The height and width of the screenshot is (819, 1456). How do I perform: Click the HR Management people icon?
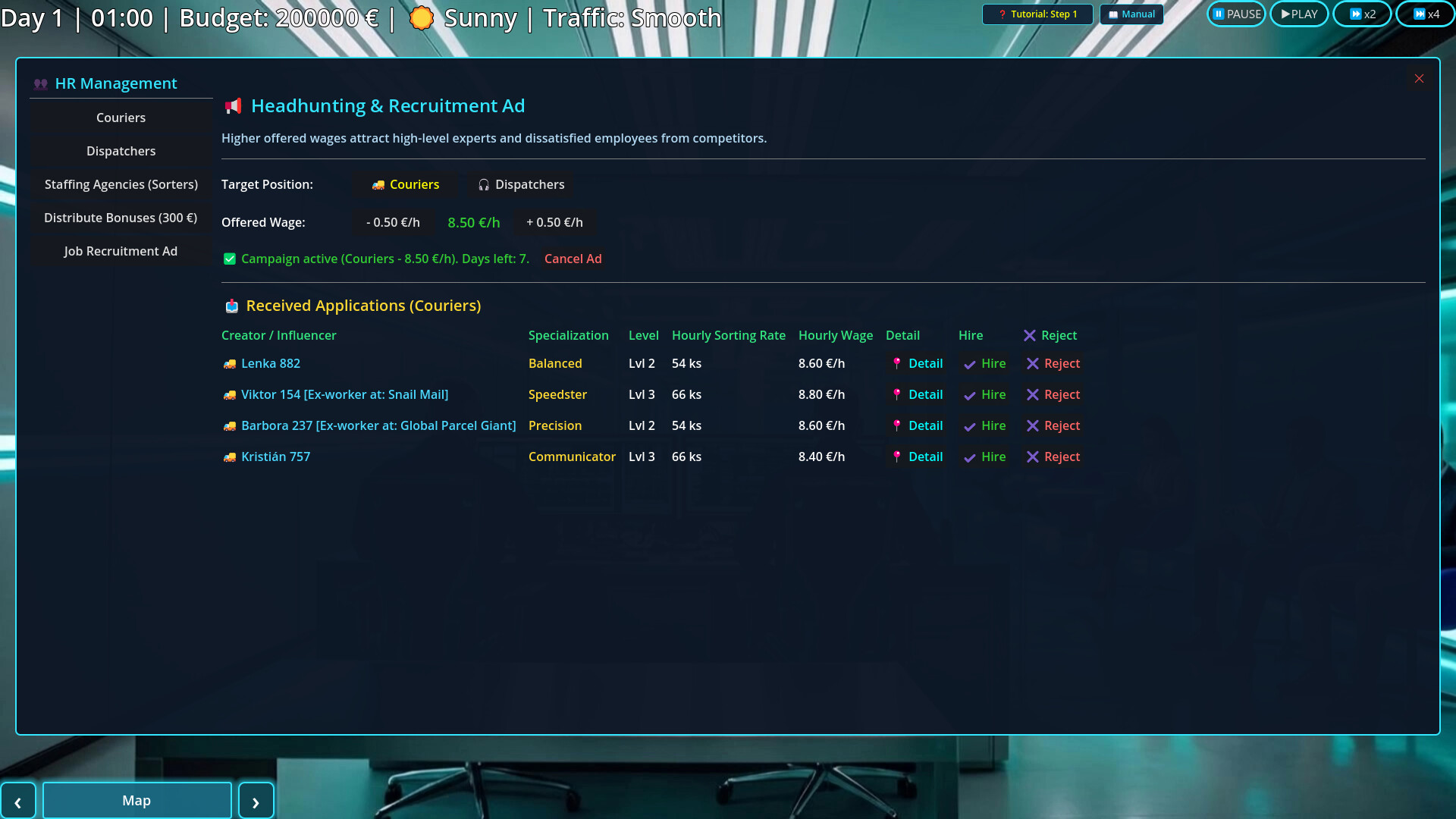click(41, 84)
